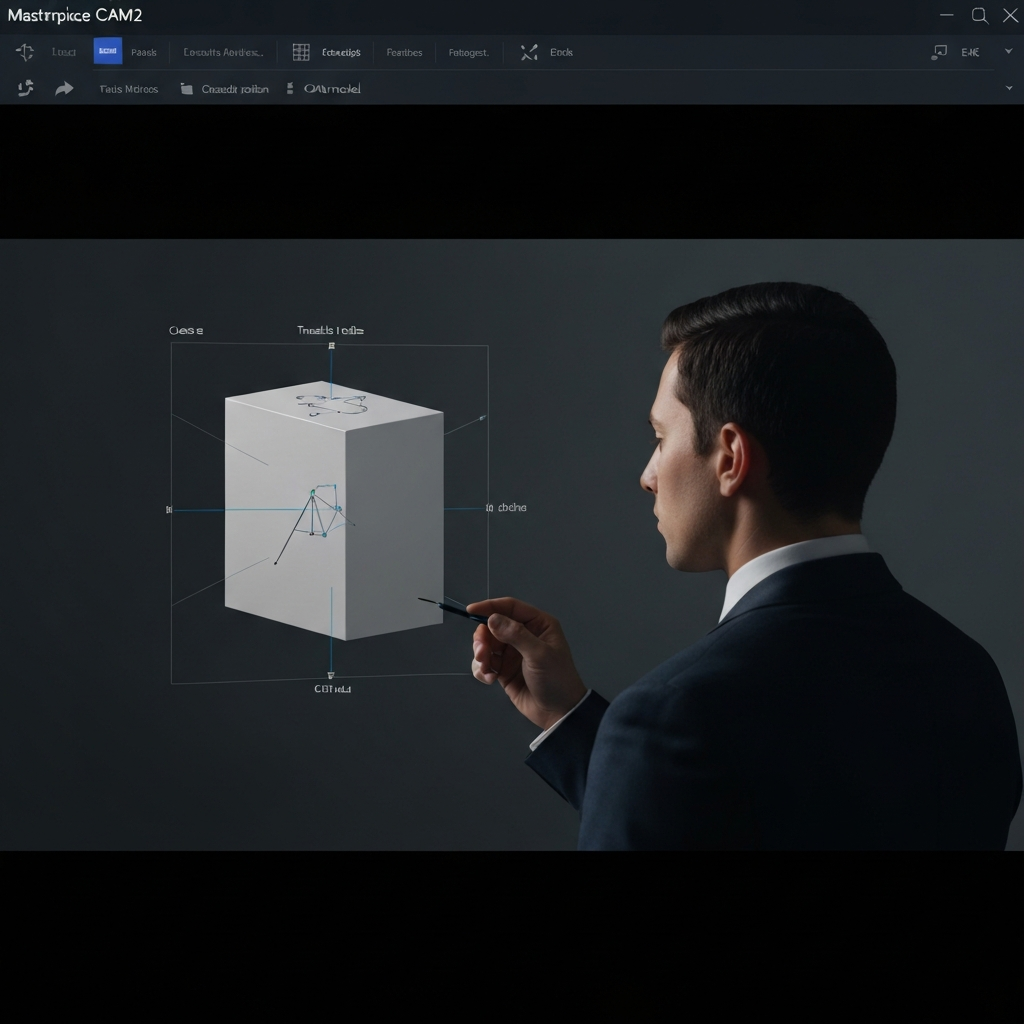The image size is (1024, 1024).
Task: Expand the Layouts Address dropdown in the toolbar
Action: point(222,51)
